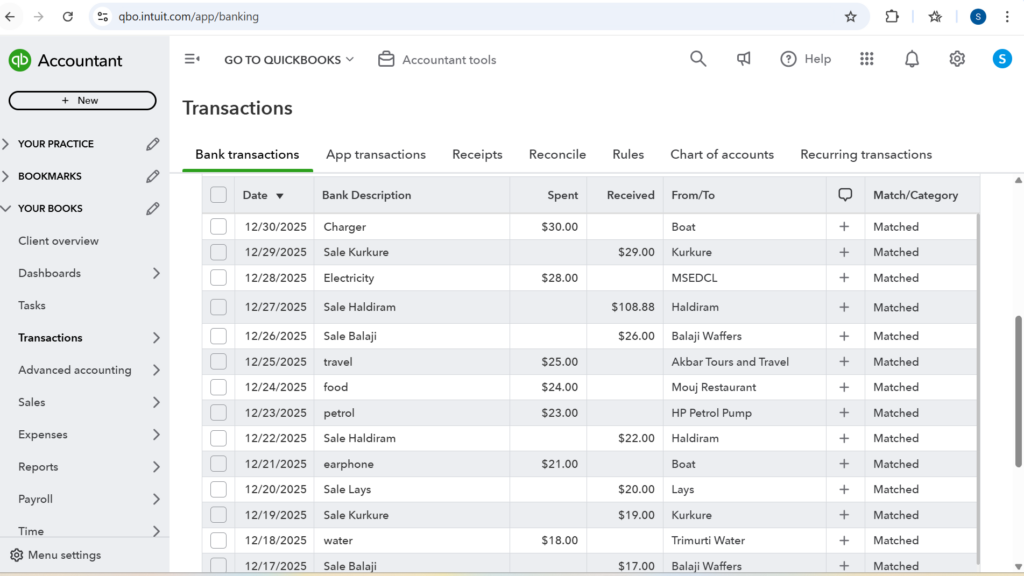Expand the Sales submenu arrow
This screenshot has width=1024, height=576.
(156, 402)
